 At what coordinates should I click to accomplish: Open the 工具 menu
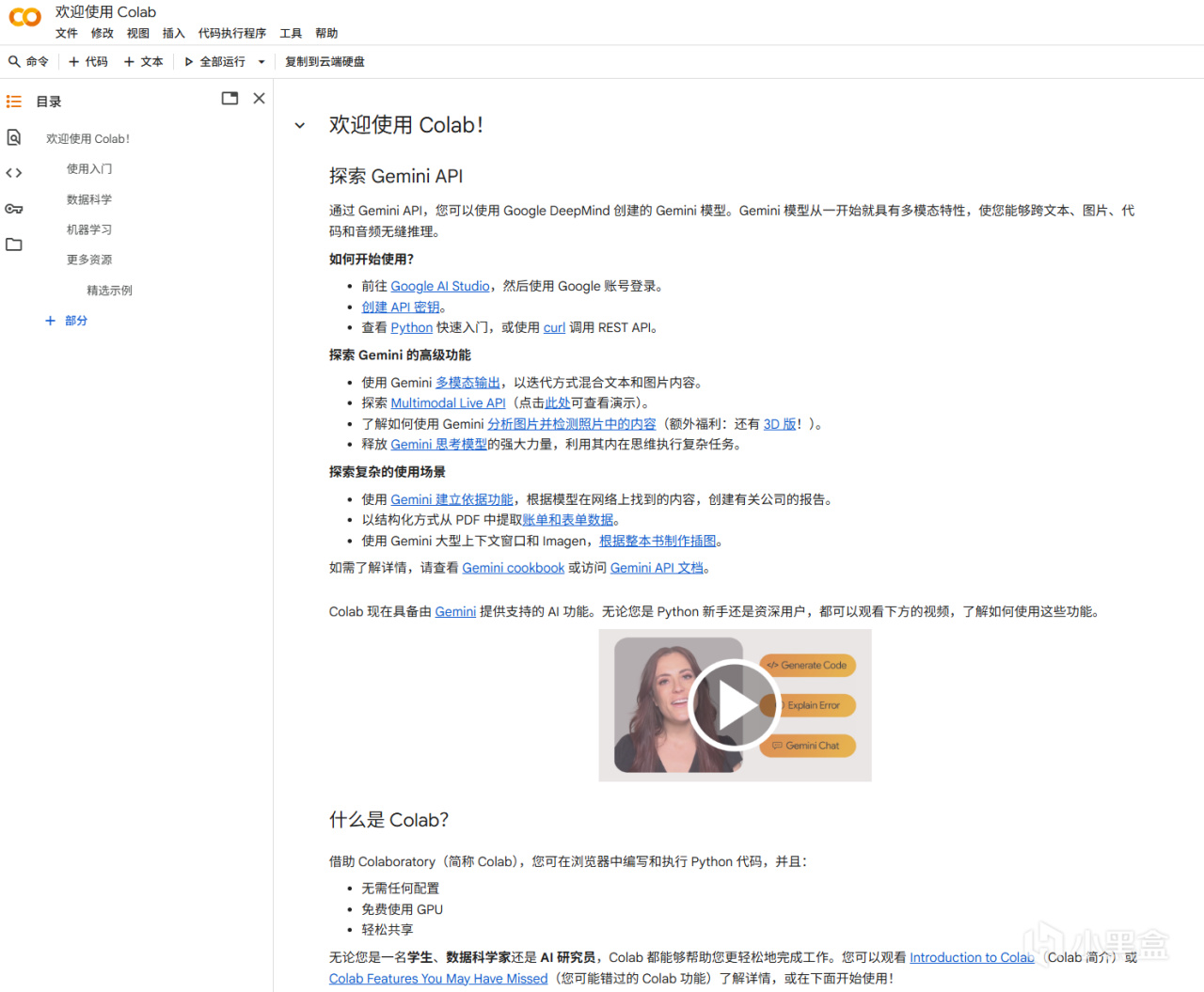click(x=291, y=33)
